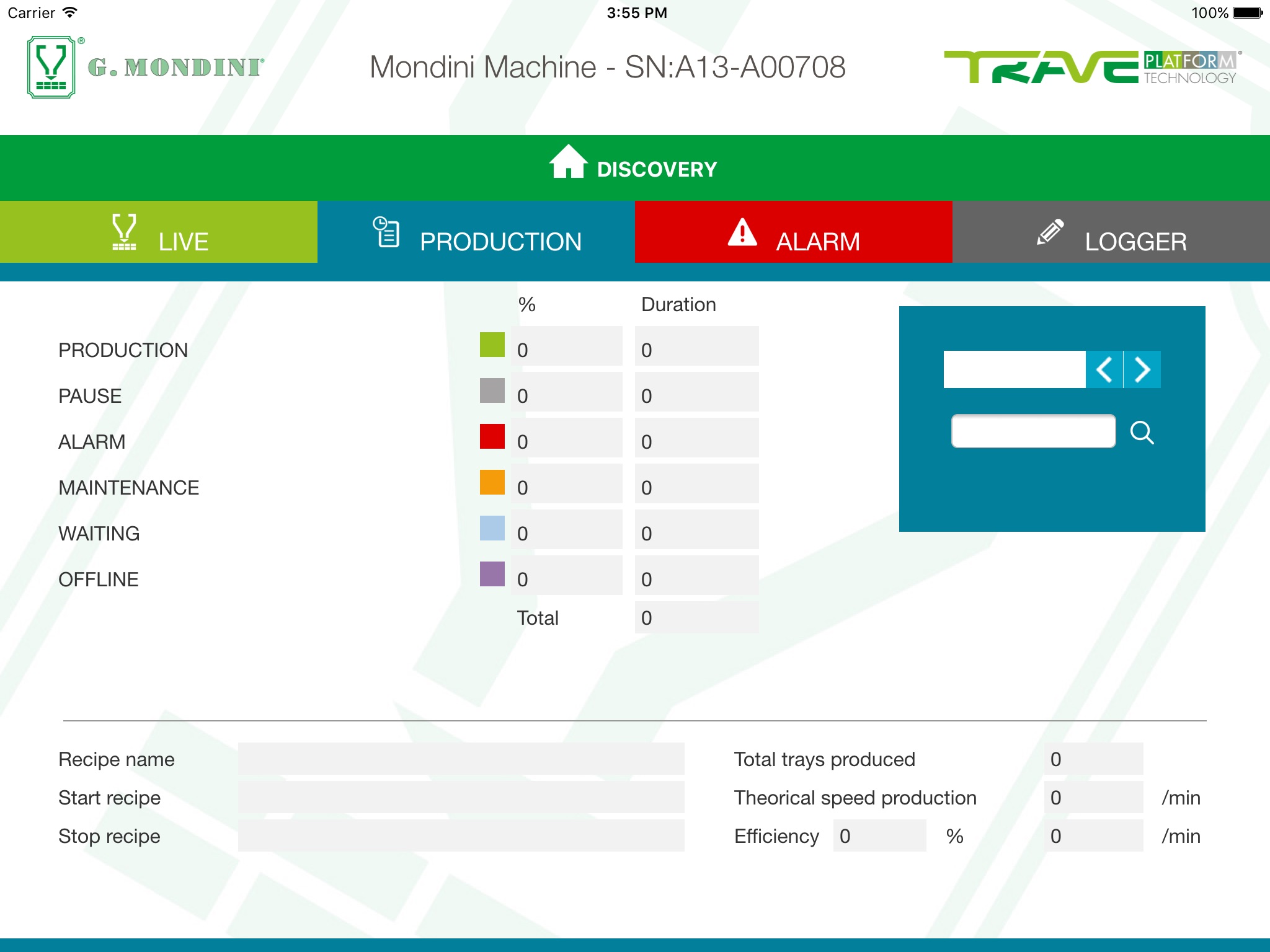Click the Duration column header
1270x952 pixels.
(x=678, y=304)
